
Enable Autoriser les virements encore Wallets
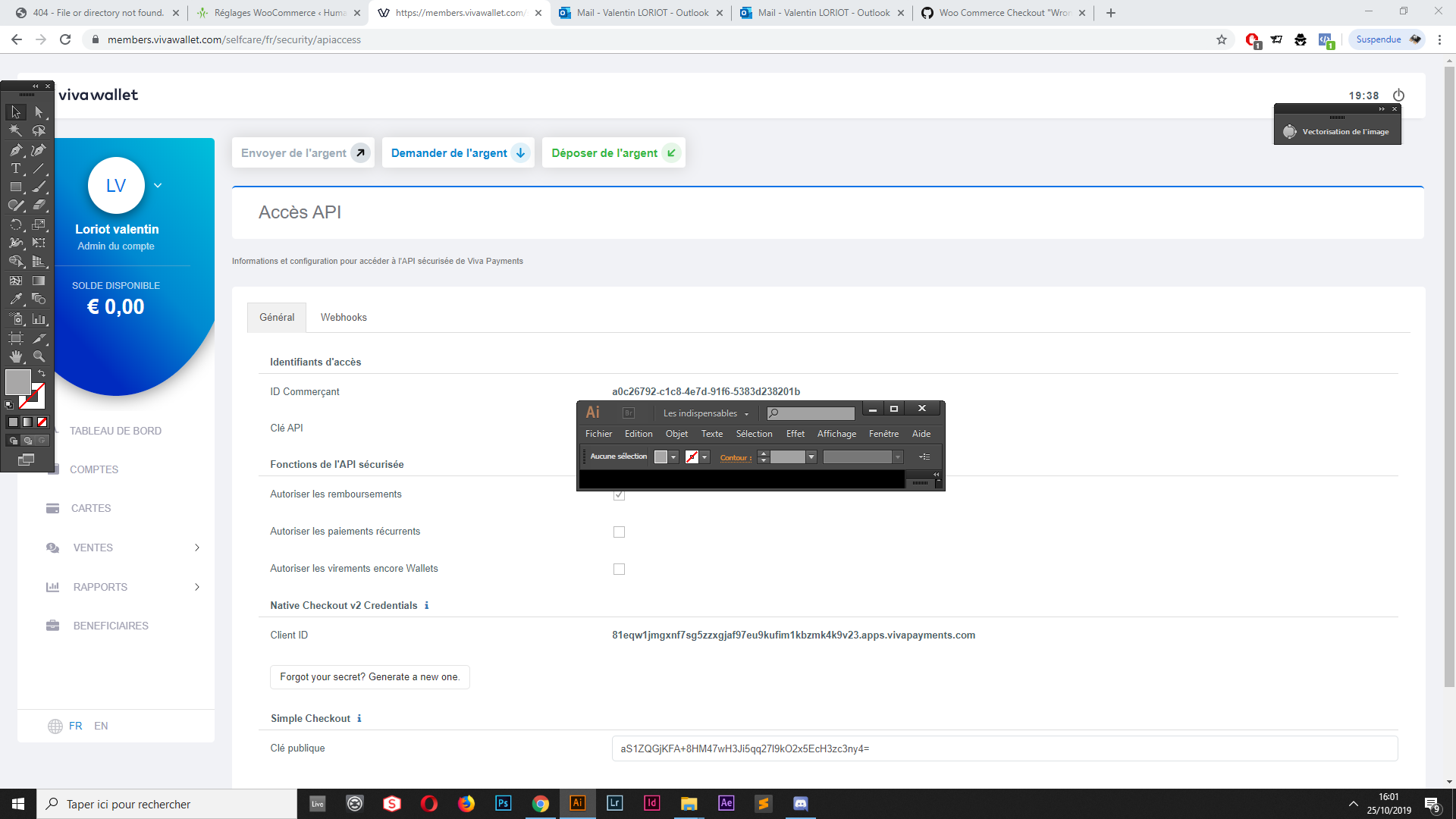(620, 569)
